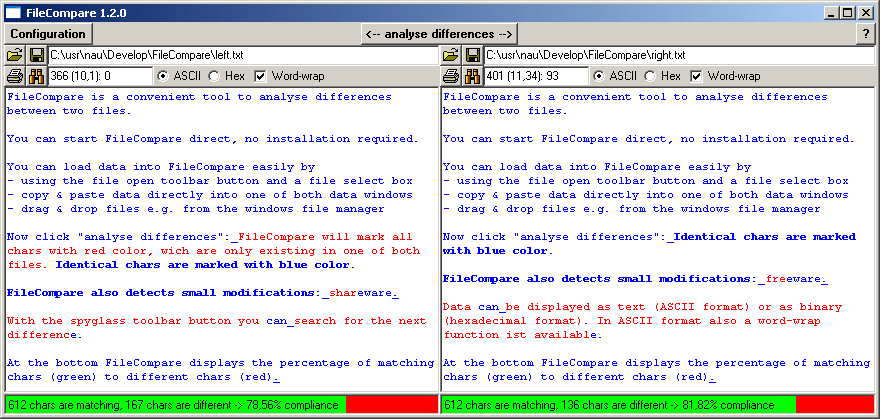Click the word "freeware" in right pane
The image size is (880, 419).
pos(793,279)
